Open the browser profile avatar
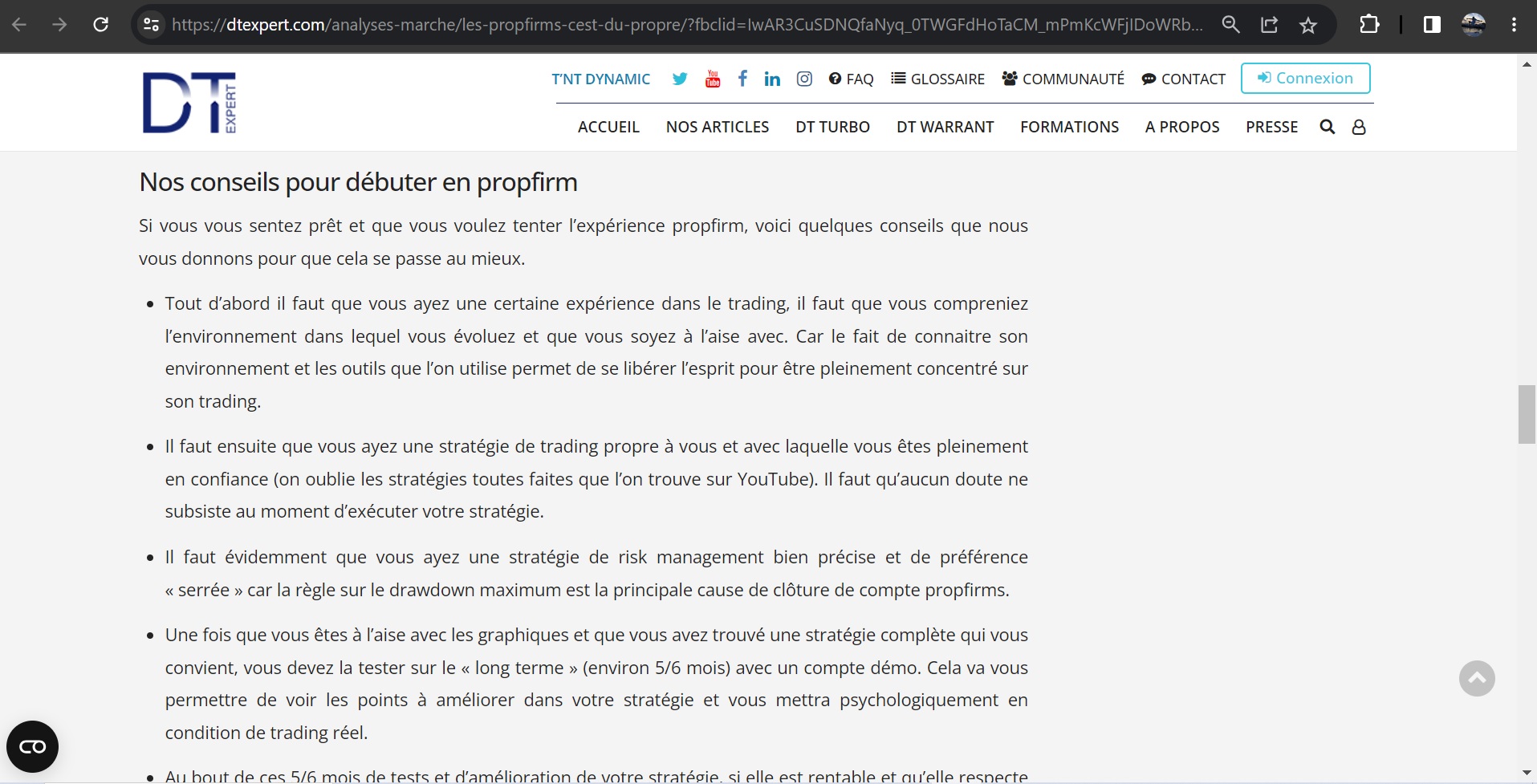Image resolution: width=1537 pixels, height=784 pixels. pyautogui.click(x=1473, y=25)
